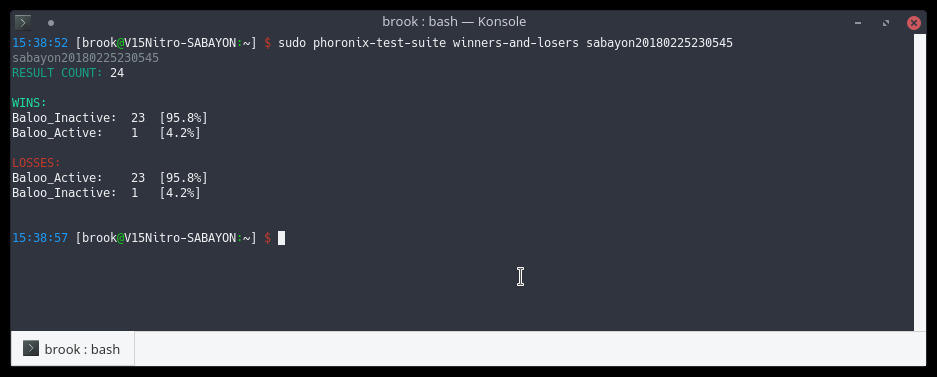Click the red 'LOSSES:' heading

(x=36, y=163)
